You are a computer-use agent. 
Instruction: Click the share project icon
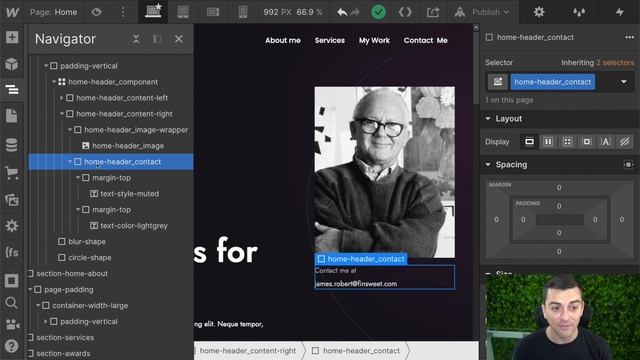433,12
